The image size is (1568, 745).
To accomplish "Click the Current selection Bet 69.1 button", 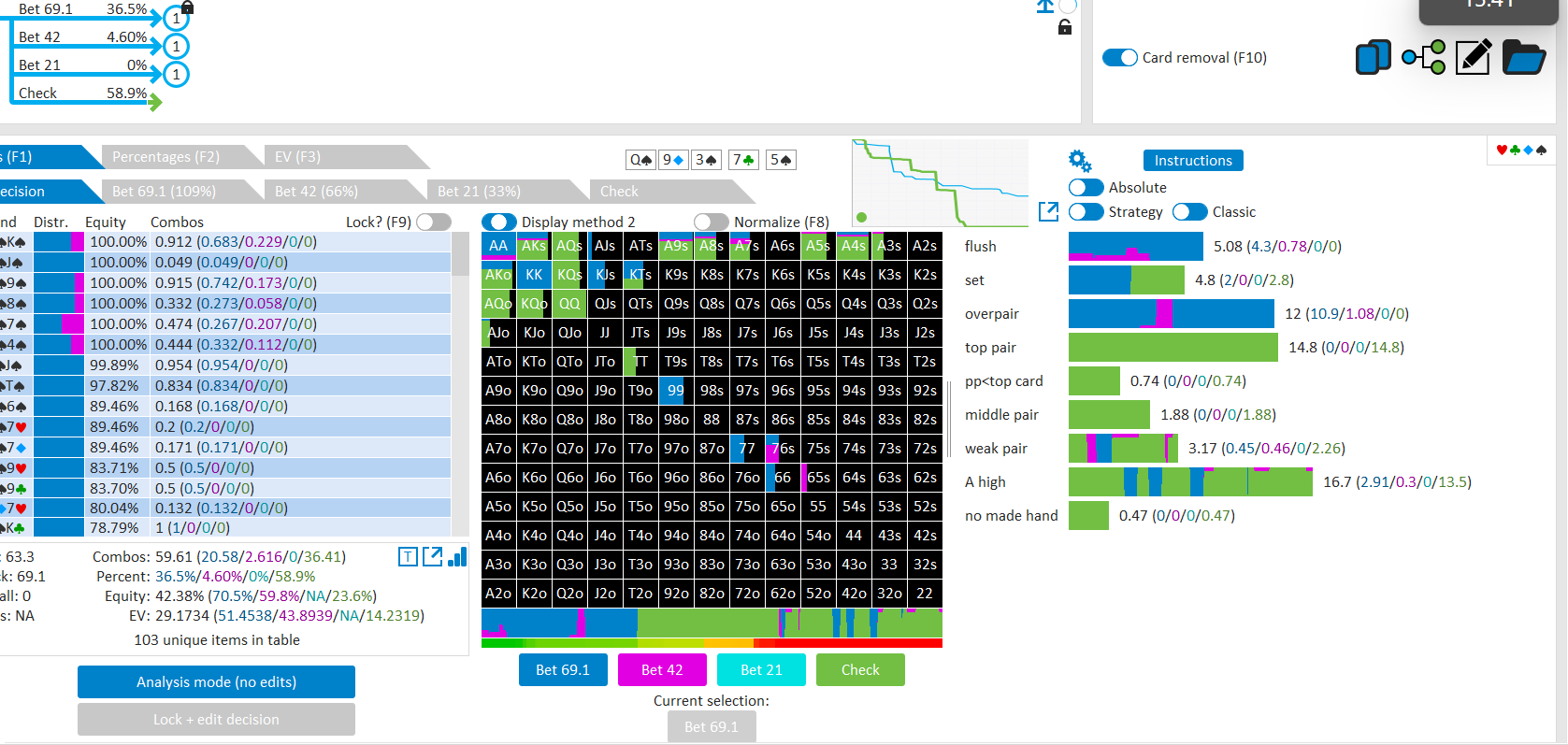I will [x=712, y=727].
